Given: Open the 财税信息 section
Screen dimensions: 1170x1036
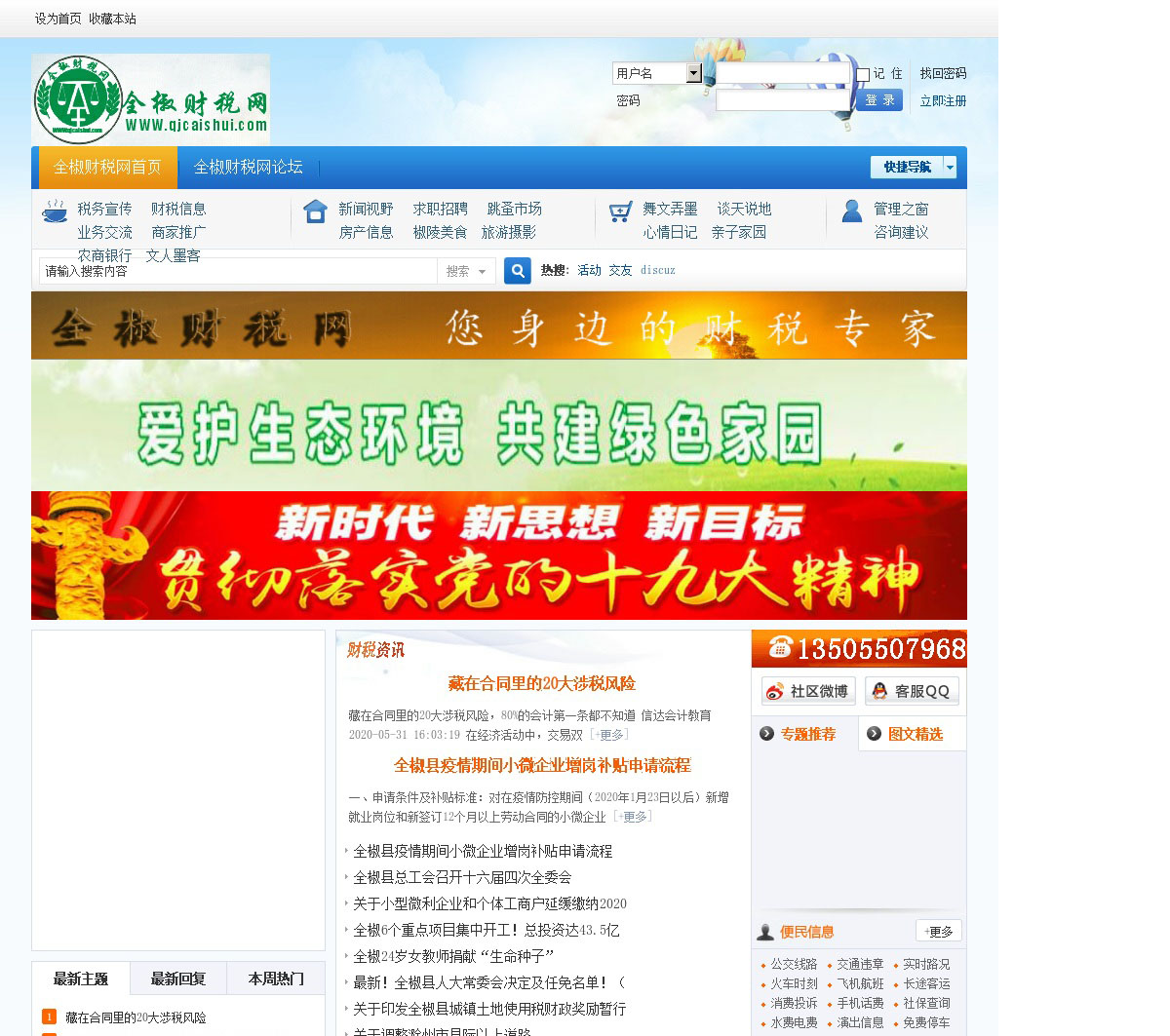Looking at the screenshot, I should click(x=178, y=209).
